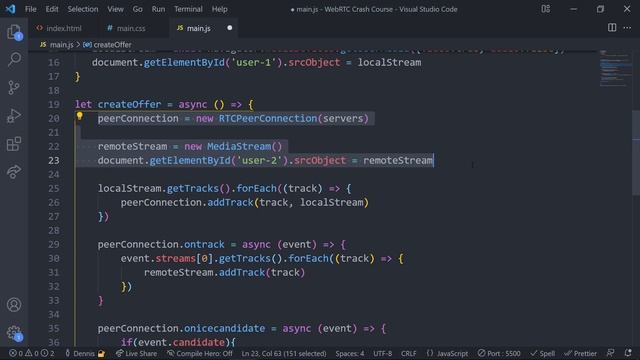Image resolution: width=640 pixels, height=360 pixels.
Task: Open the editor More Actions ellipsis
Action: (627, 28)
